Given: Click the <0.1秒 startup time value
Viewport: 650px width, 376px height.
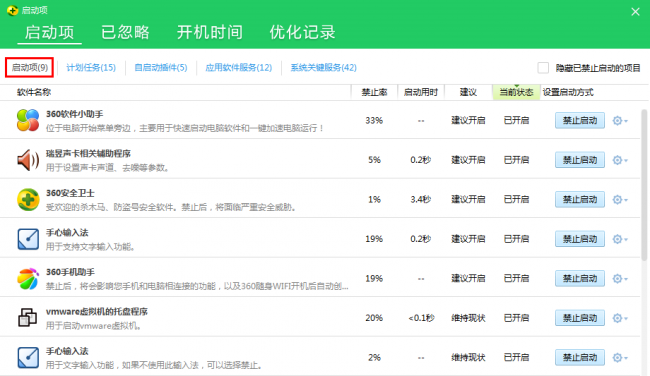Looking at the screenshot, I should pyautogui.click(x=421, y=318).
